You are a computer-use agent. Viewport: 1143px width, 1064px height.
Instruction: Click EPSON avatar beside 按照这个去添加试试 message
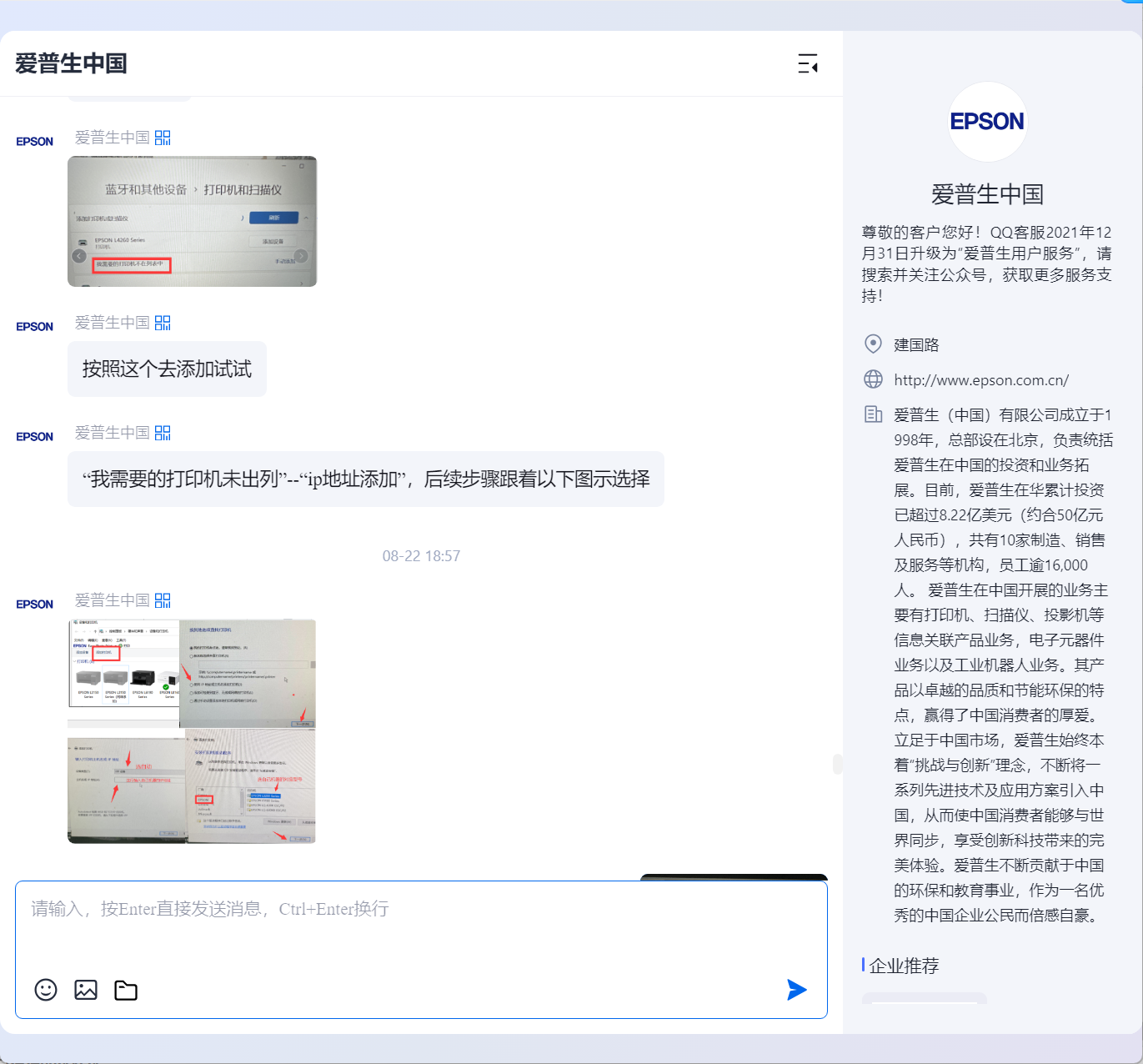click(x=34, y=327)
